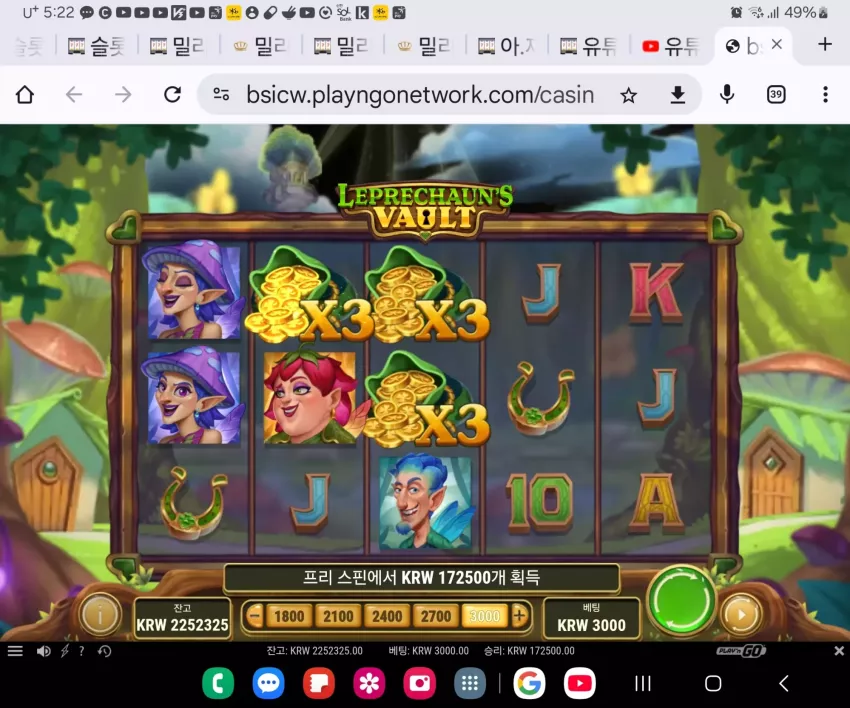Click the free spin win message KRW 172500
This screenshot has width=850, height=708.
421,577
